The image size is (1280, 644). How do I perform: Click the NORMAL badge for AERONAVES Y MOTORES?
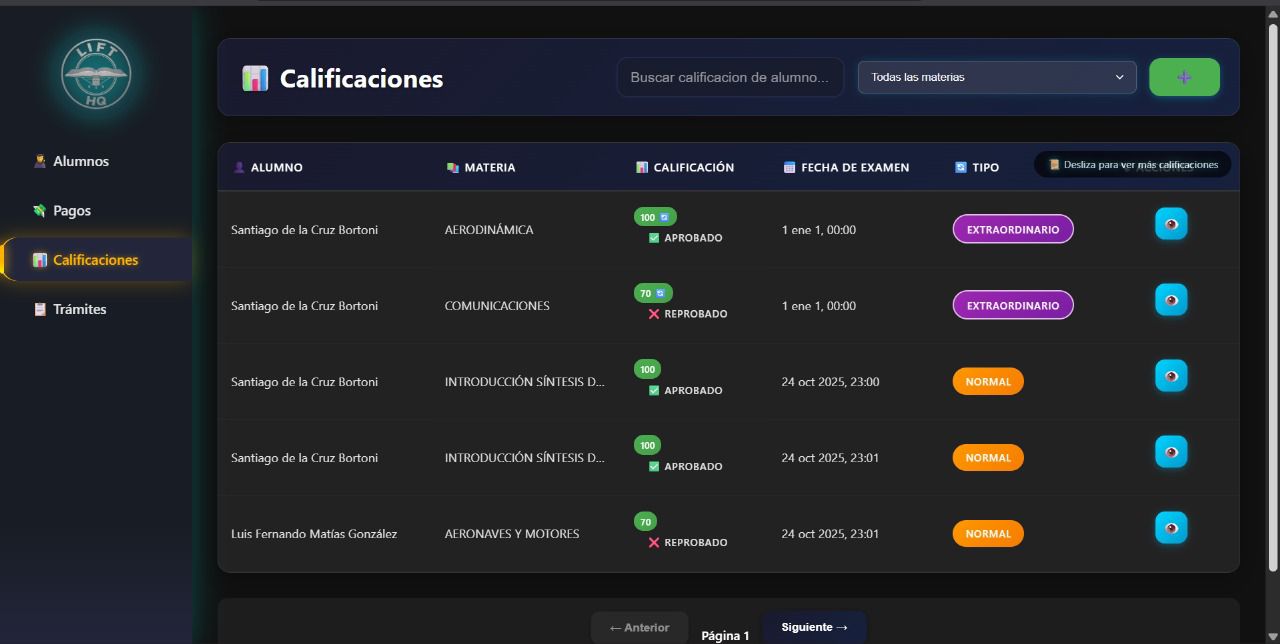(987, 534)
